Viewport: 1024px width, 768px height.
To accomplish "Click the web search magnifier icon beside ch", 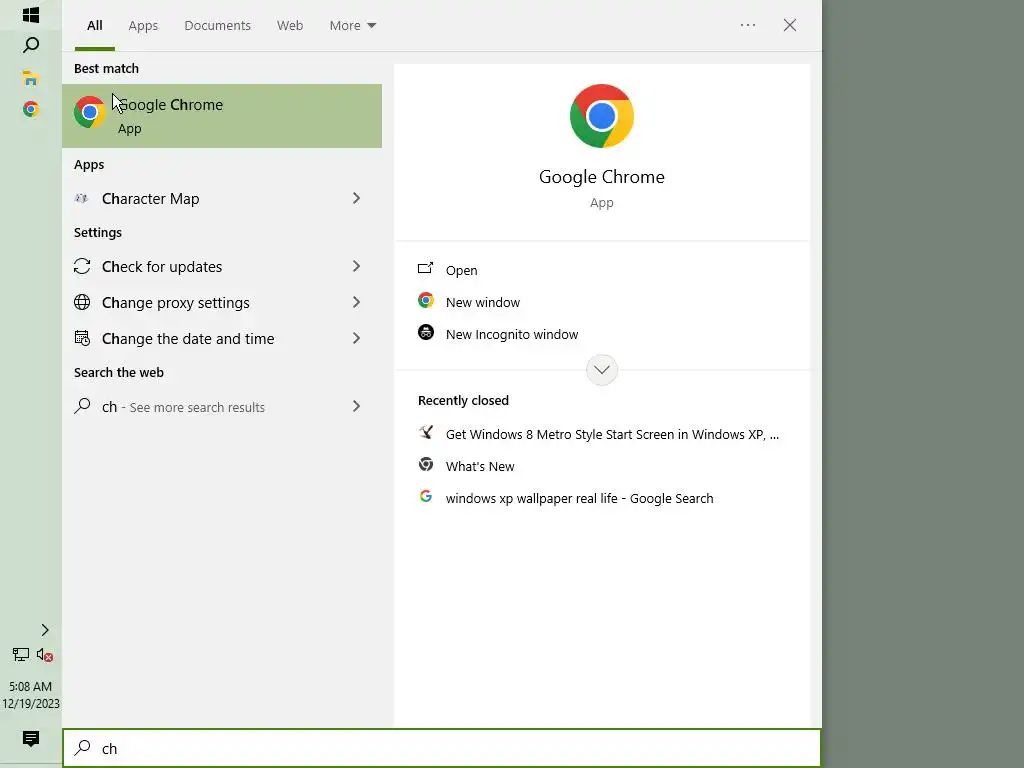I will point(82,406).
